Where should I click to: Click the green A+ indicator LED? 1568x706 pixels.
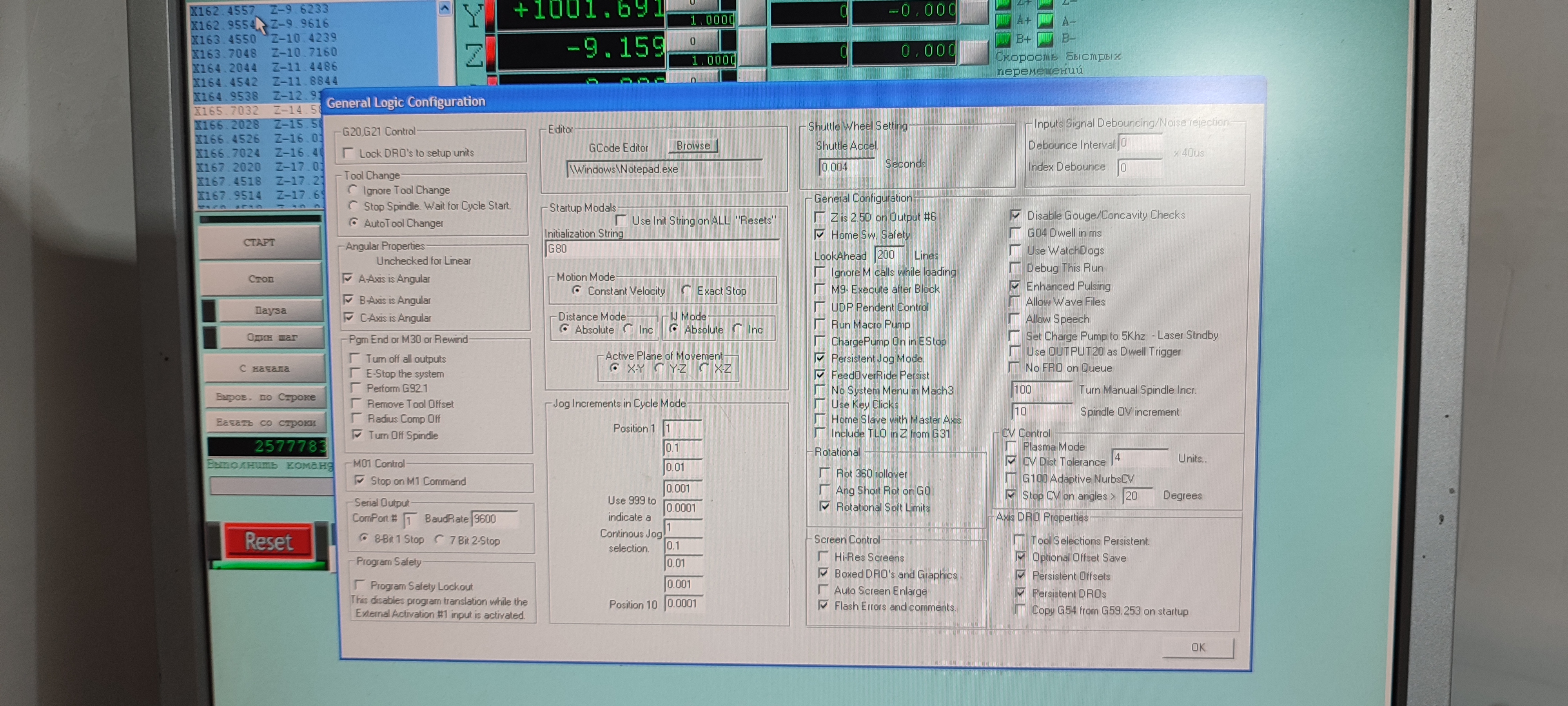(x=1002, y=21)
